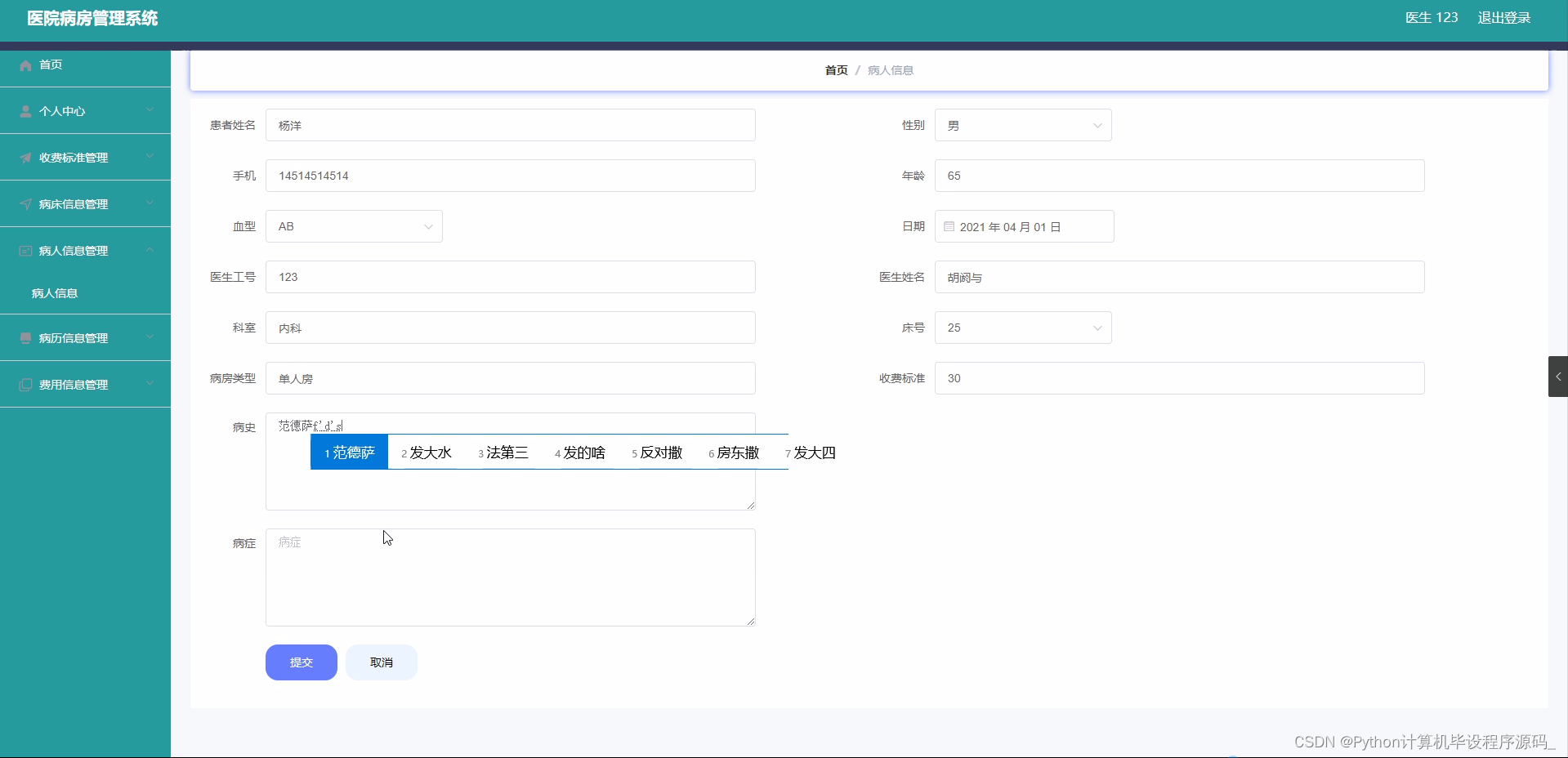Click the megaphone icon beside 收费标准管理
The width and height of the screenshot is (1568, 758).
point(24,157)
